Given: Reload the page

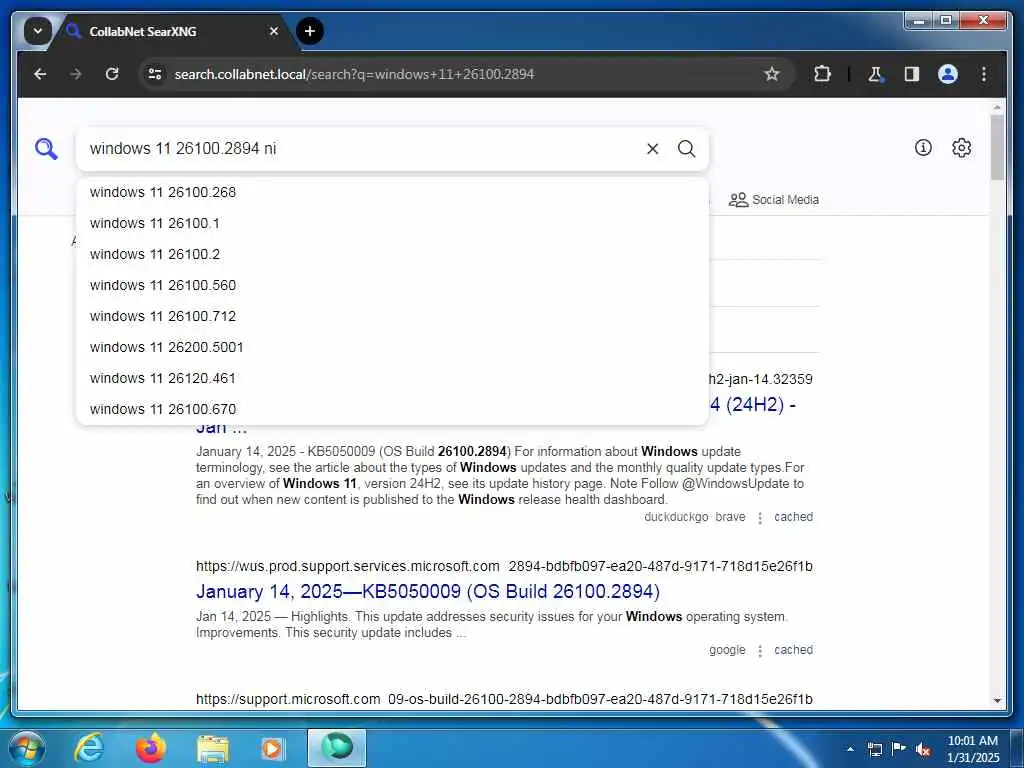Looking at the screenshot, I should pyautogui.click(x=112, y=74).
